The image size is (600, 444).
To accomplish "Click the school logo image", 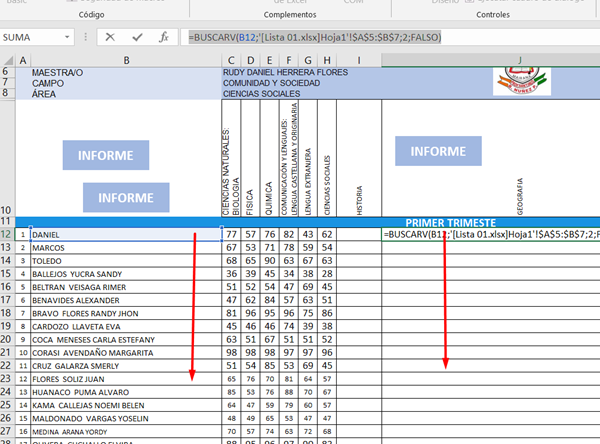I will pyautogui.click(x=520, y=82).
